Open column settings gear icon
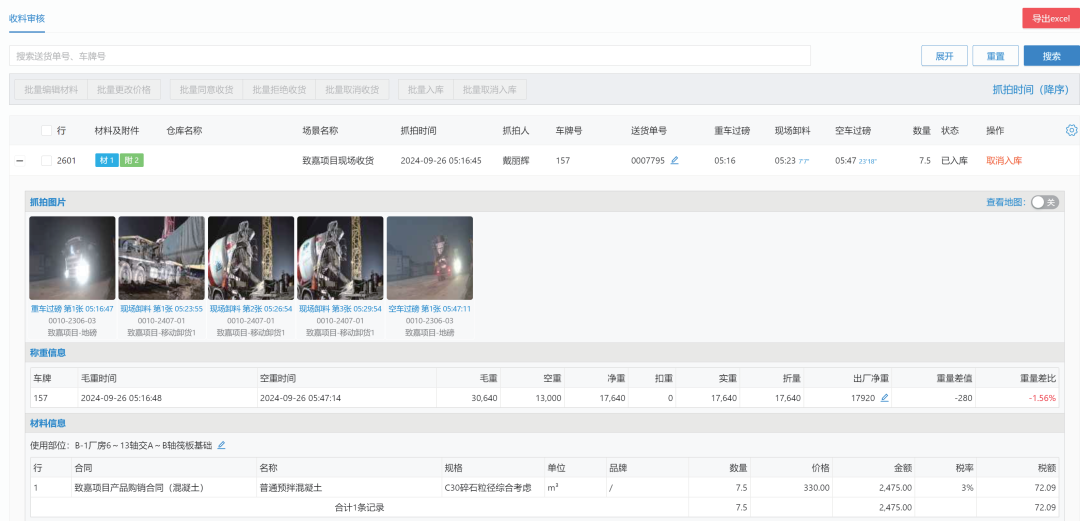 (x=1071, y=130)
